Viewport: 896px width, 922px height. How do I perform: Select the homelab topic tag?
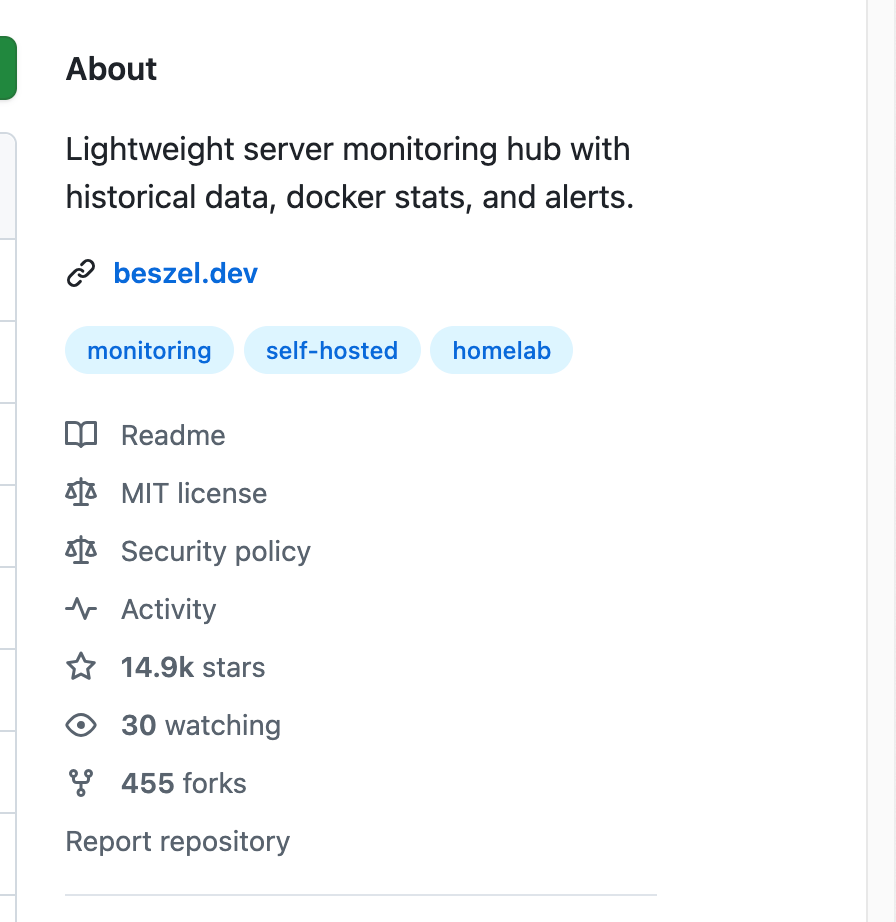501,351
